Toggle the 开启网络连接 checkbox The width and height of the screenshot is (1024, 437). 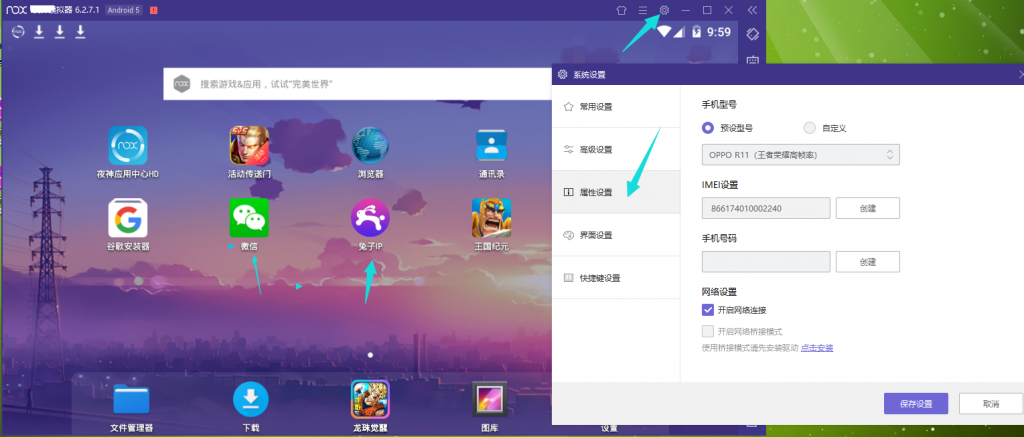click(x=708, y=310)
